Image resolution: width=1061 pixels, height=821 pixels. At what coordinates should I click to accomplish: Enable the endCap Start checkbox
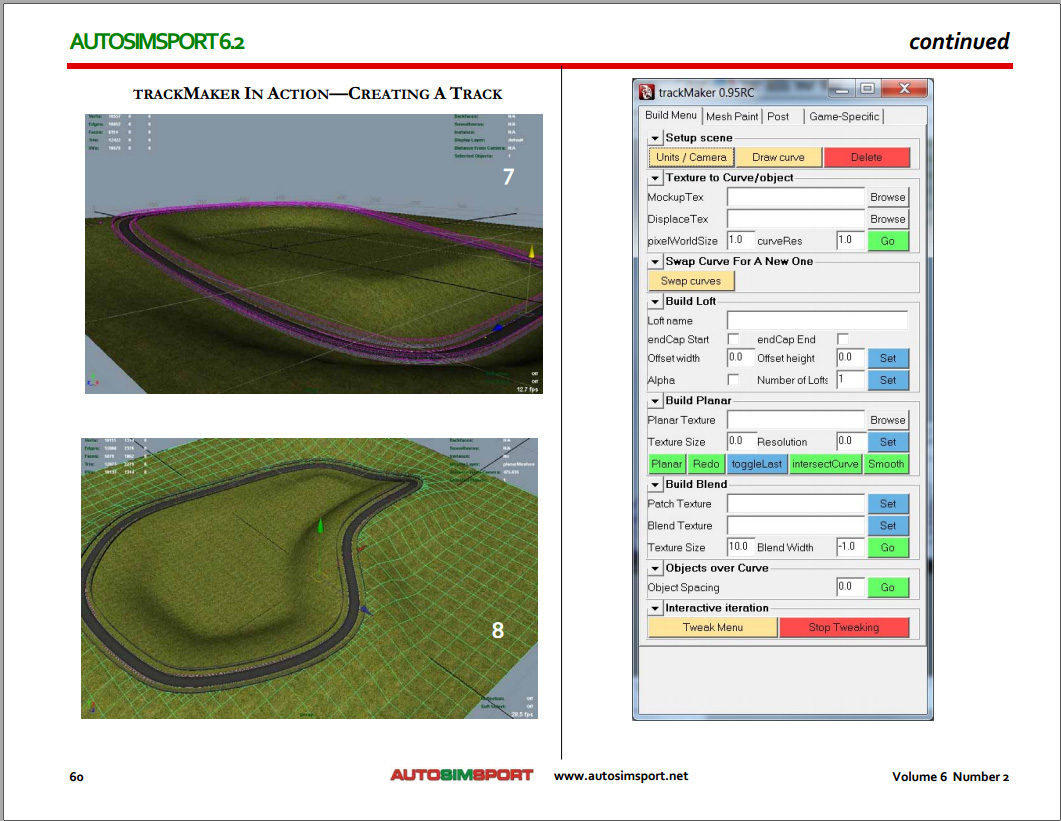coord(733,338)
